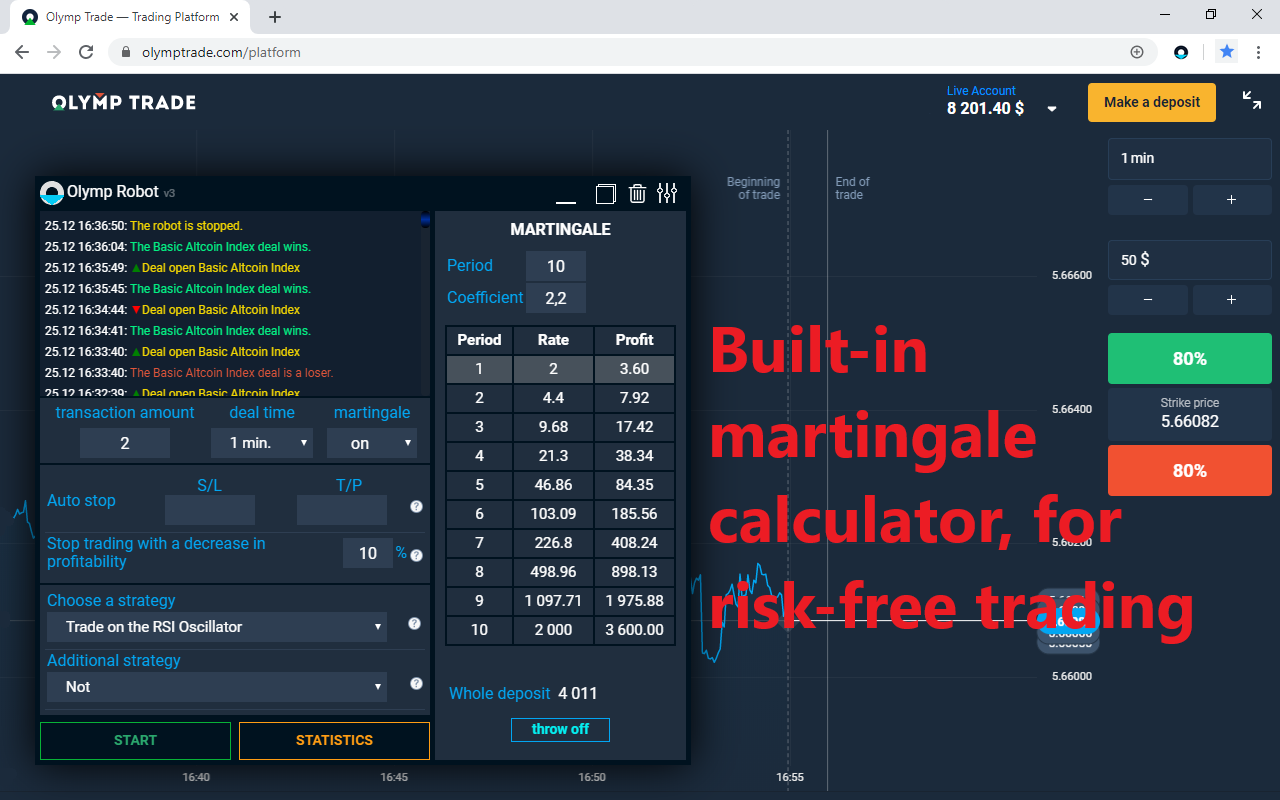Screen dimensions: 1280x800
Task: Click the 50 $ amount field
Action: 1190,260
